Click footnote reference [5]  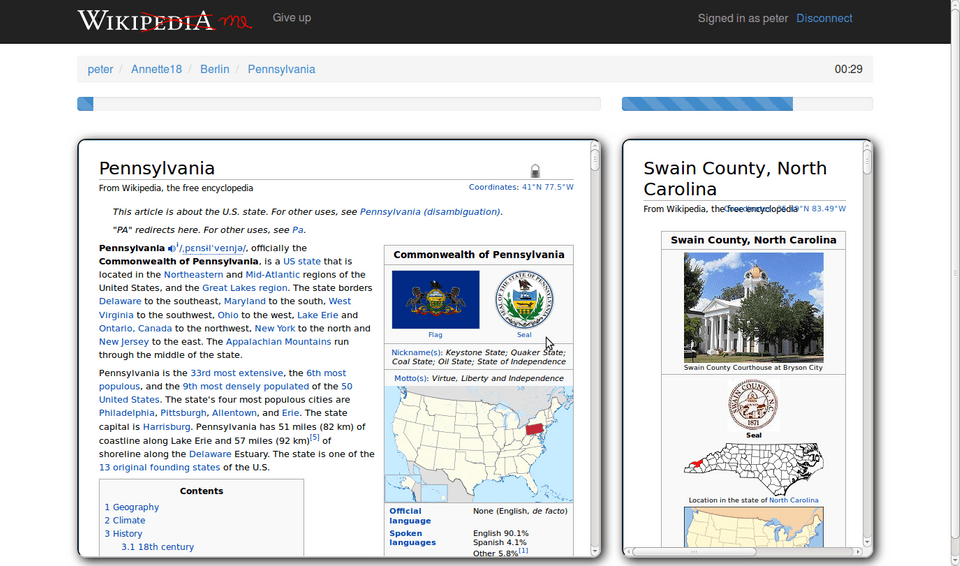[x=314, y=437]
